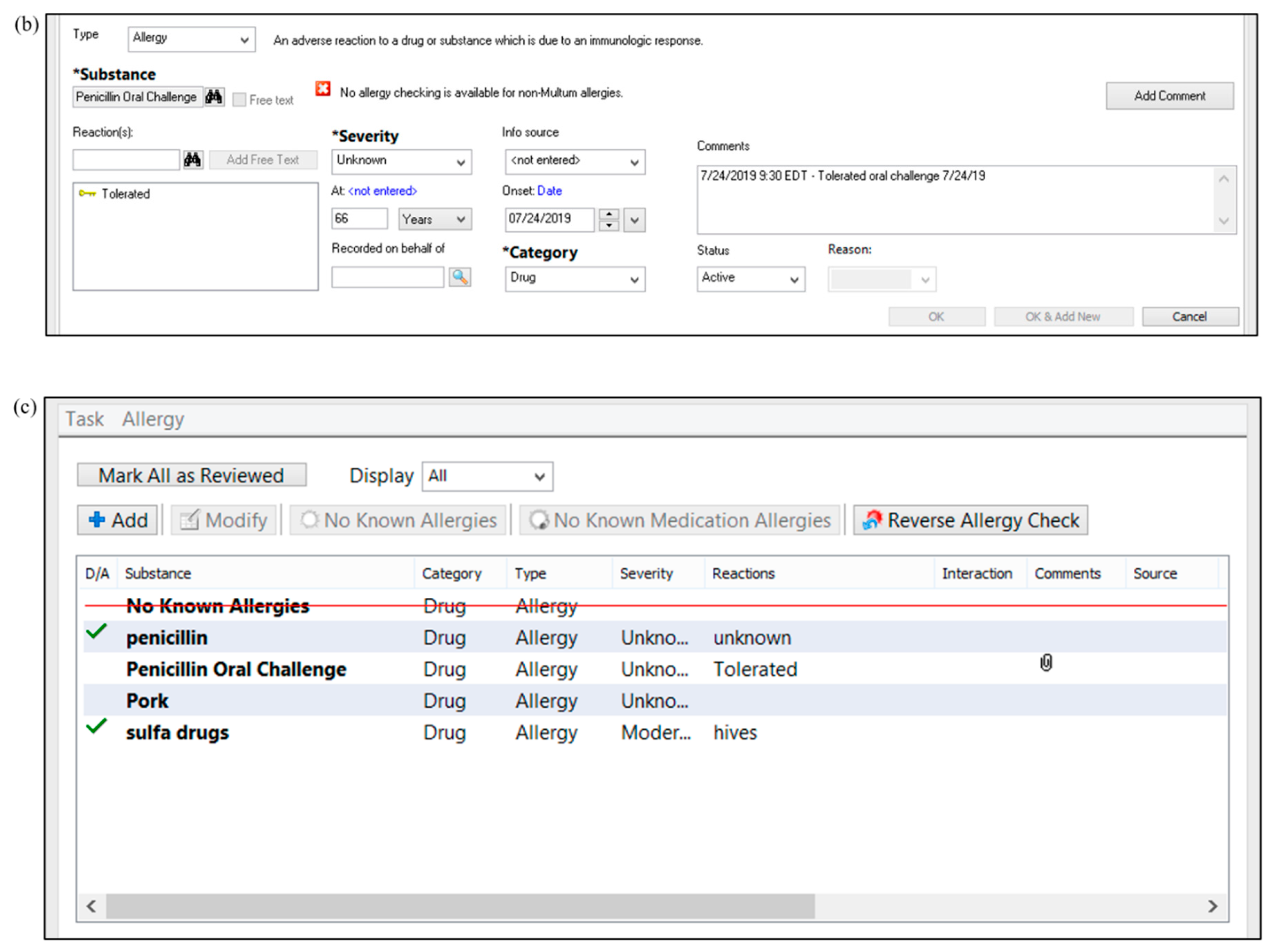The height and width of the screenshot is (952, 1274).
Task: Click the Recorded on behalf of magnifier icon
Action: pos(460,278)
